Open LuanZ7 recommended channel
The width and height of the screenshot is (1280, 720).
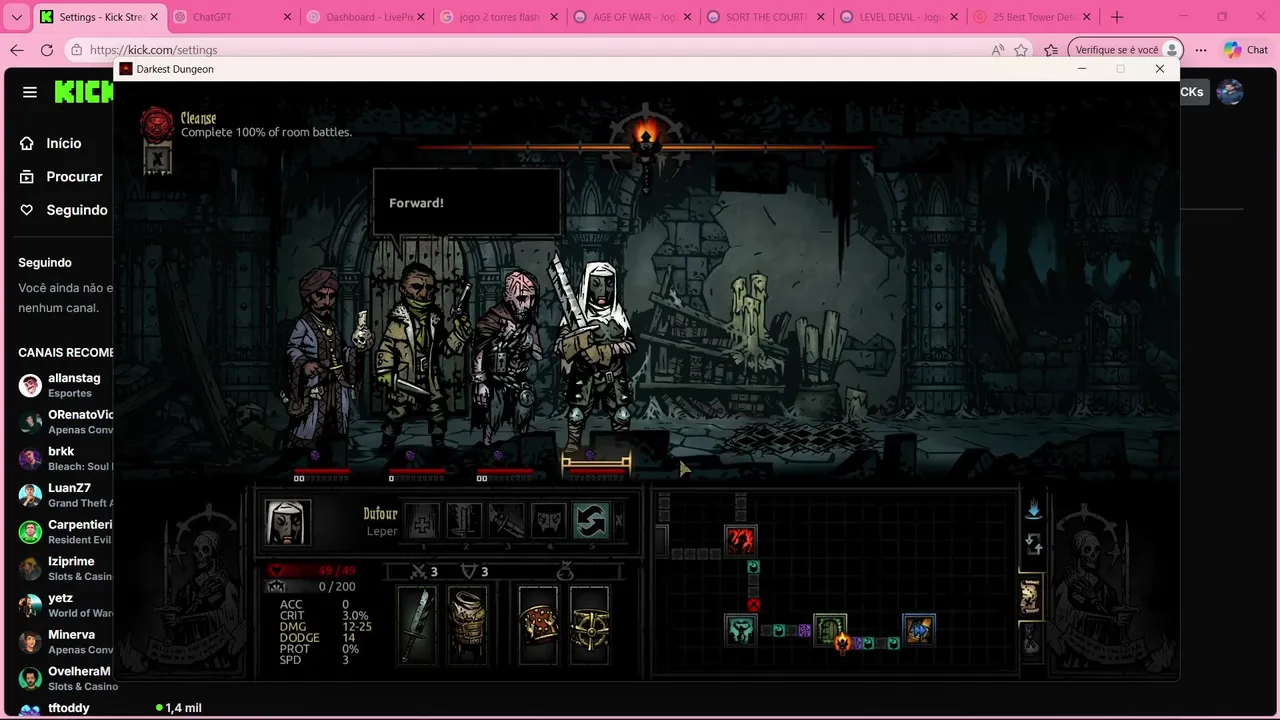click(62, 495)
